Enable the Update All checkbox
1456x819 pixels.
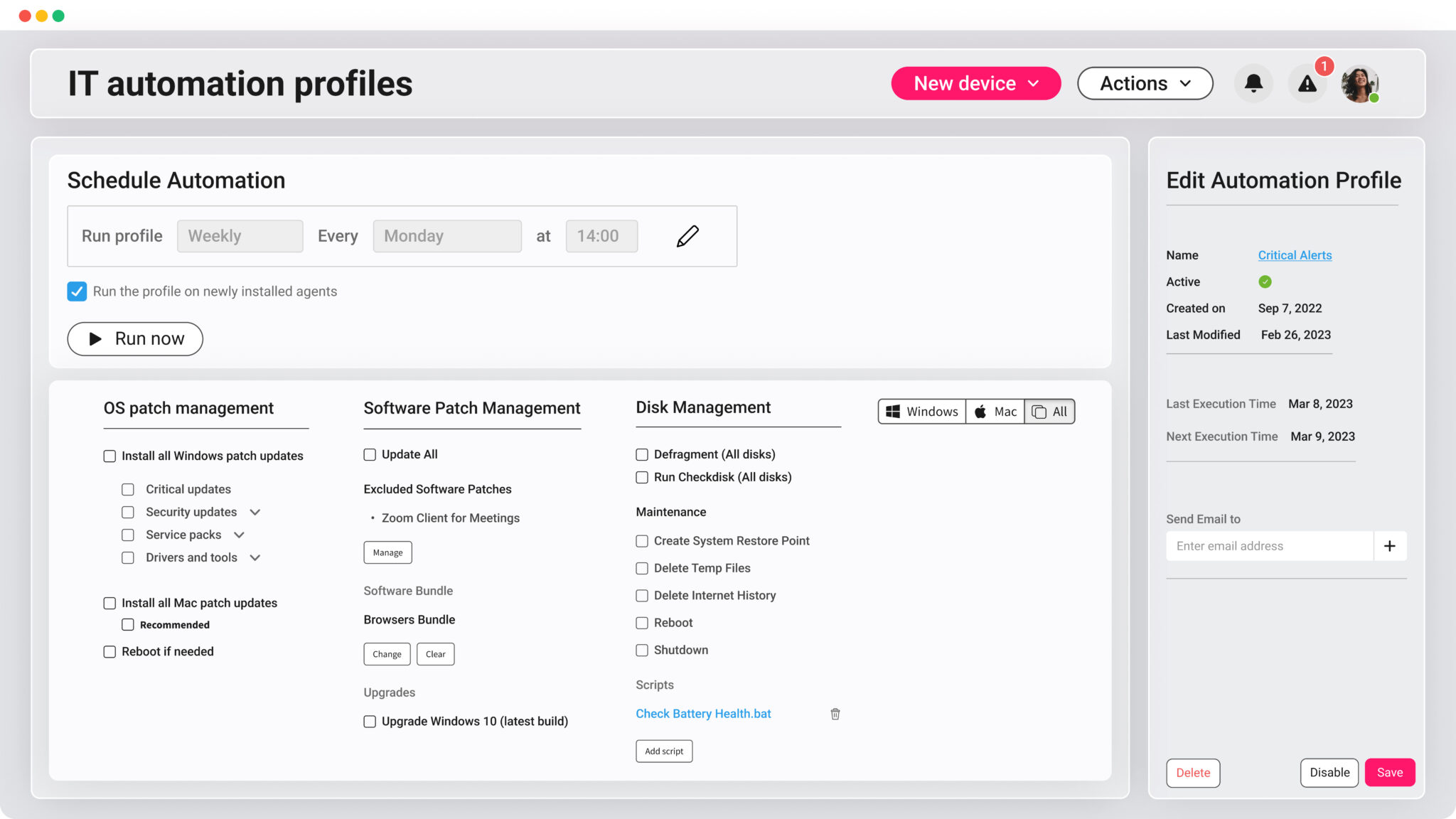(x=370, y=454)
